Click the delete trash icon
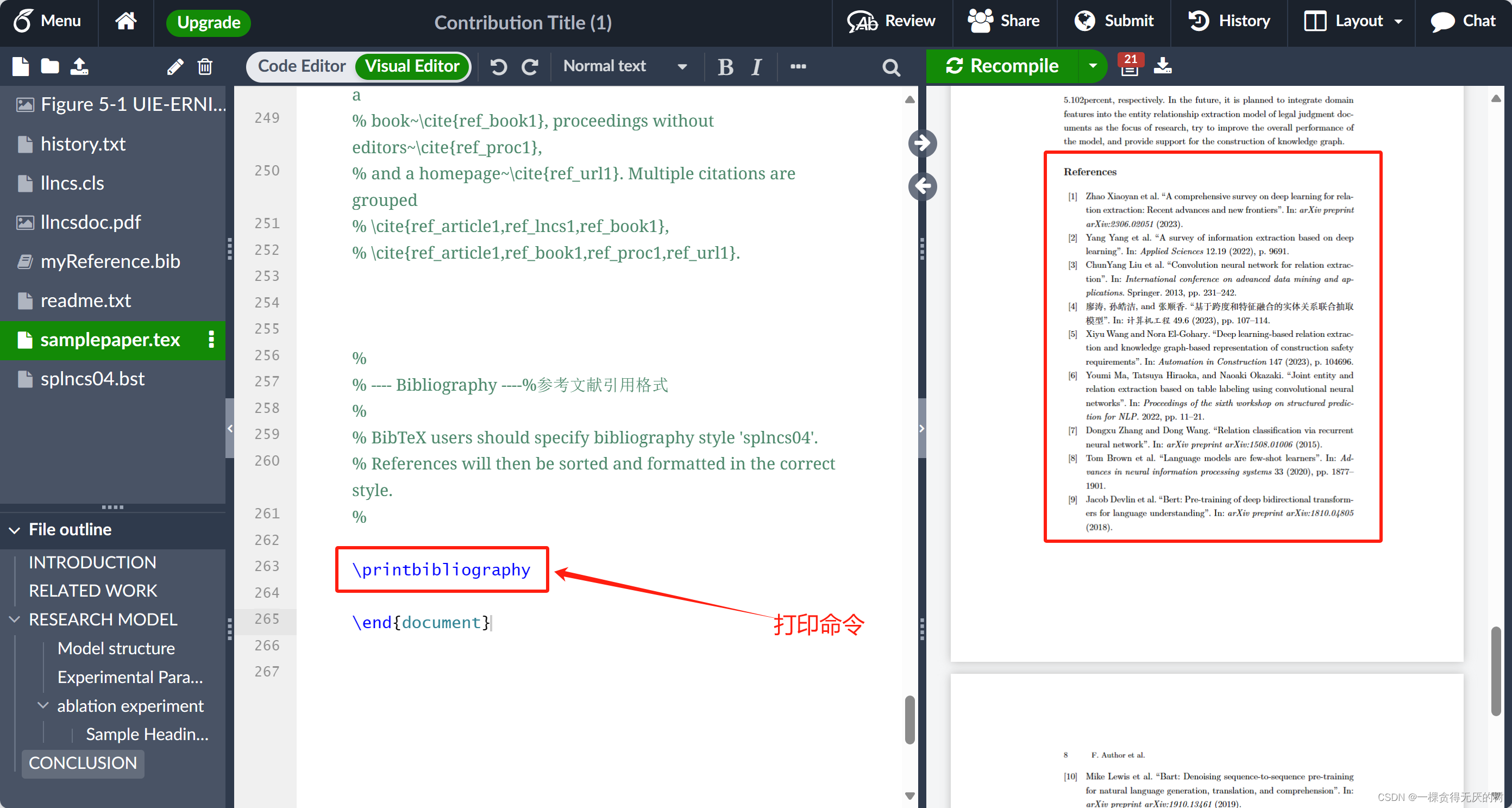Image resolution: width=1512 pixels, height=808 pixels. 205,66
